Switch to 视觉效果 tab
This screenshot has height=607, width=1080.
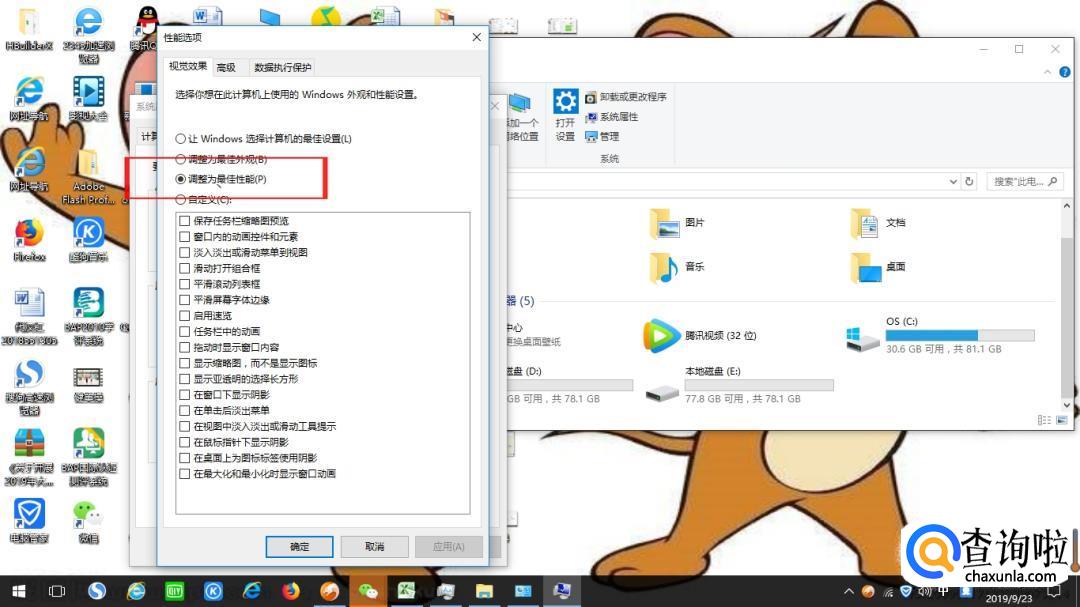click(188, 66)
